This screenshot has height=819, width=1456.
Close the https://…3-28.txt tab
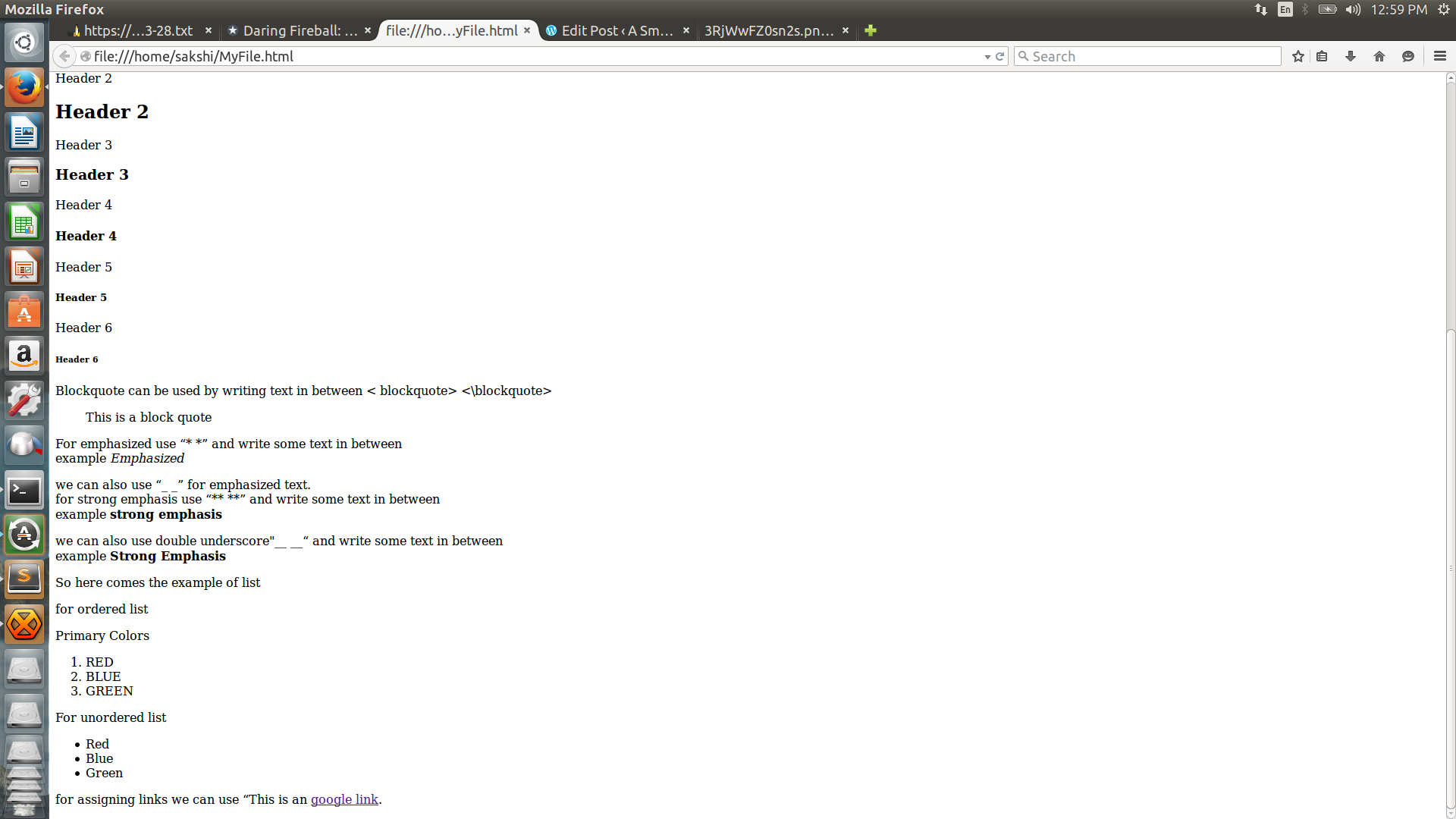209,30
